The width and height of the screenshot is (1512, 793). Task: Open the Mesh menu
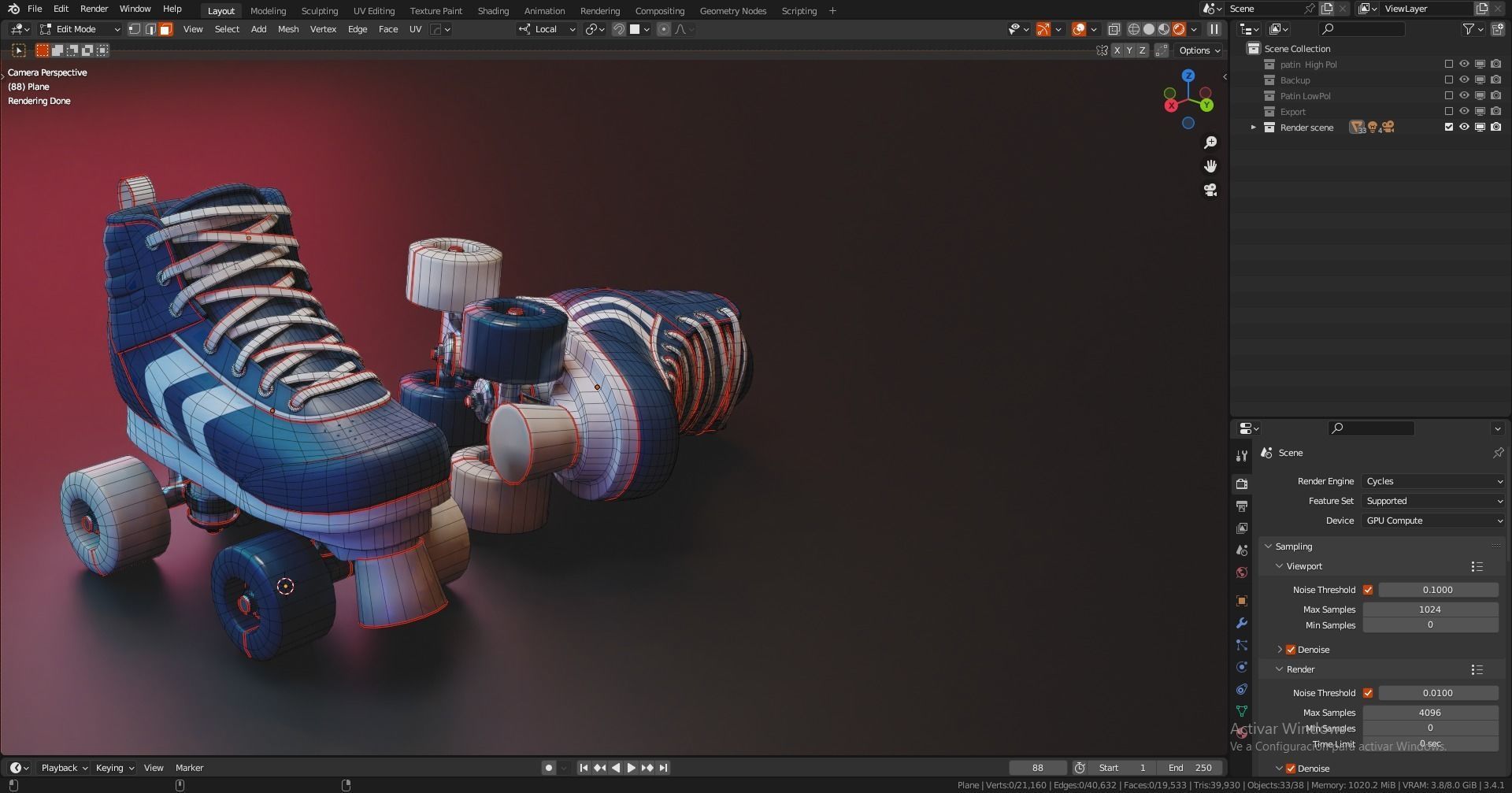click(x=288, y=29)
